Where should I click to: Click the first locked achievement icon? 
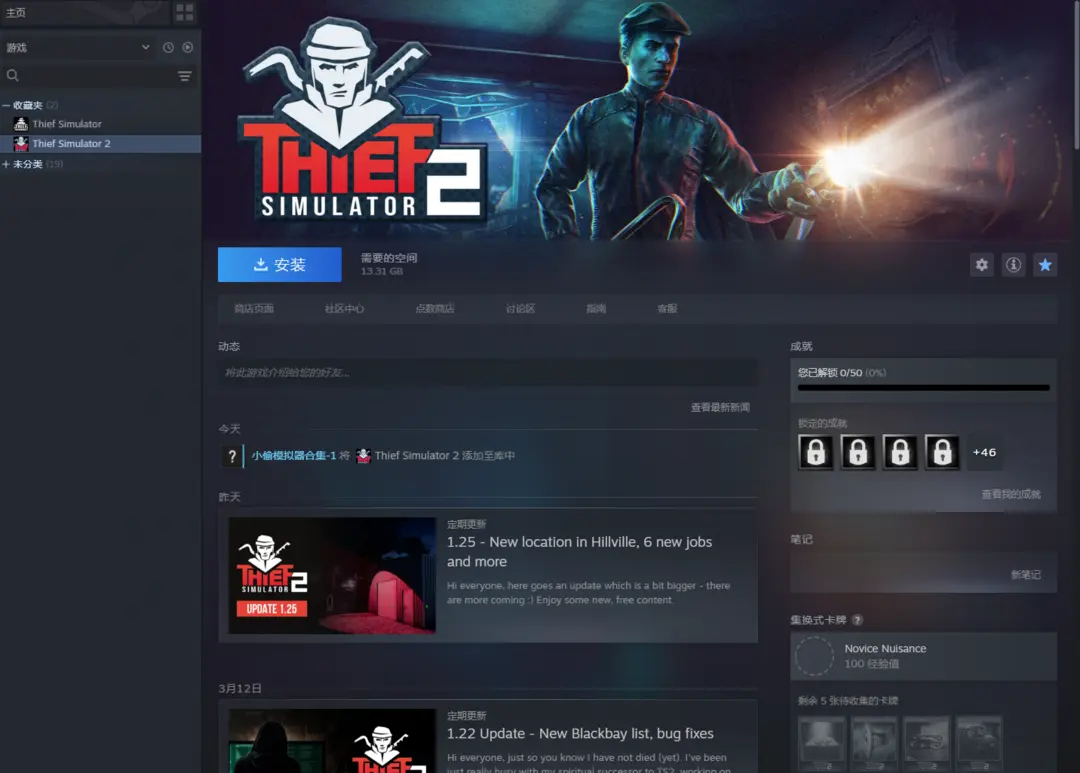click(816, 453)
